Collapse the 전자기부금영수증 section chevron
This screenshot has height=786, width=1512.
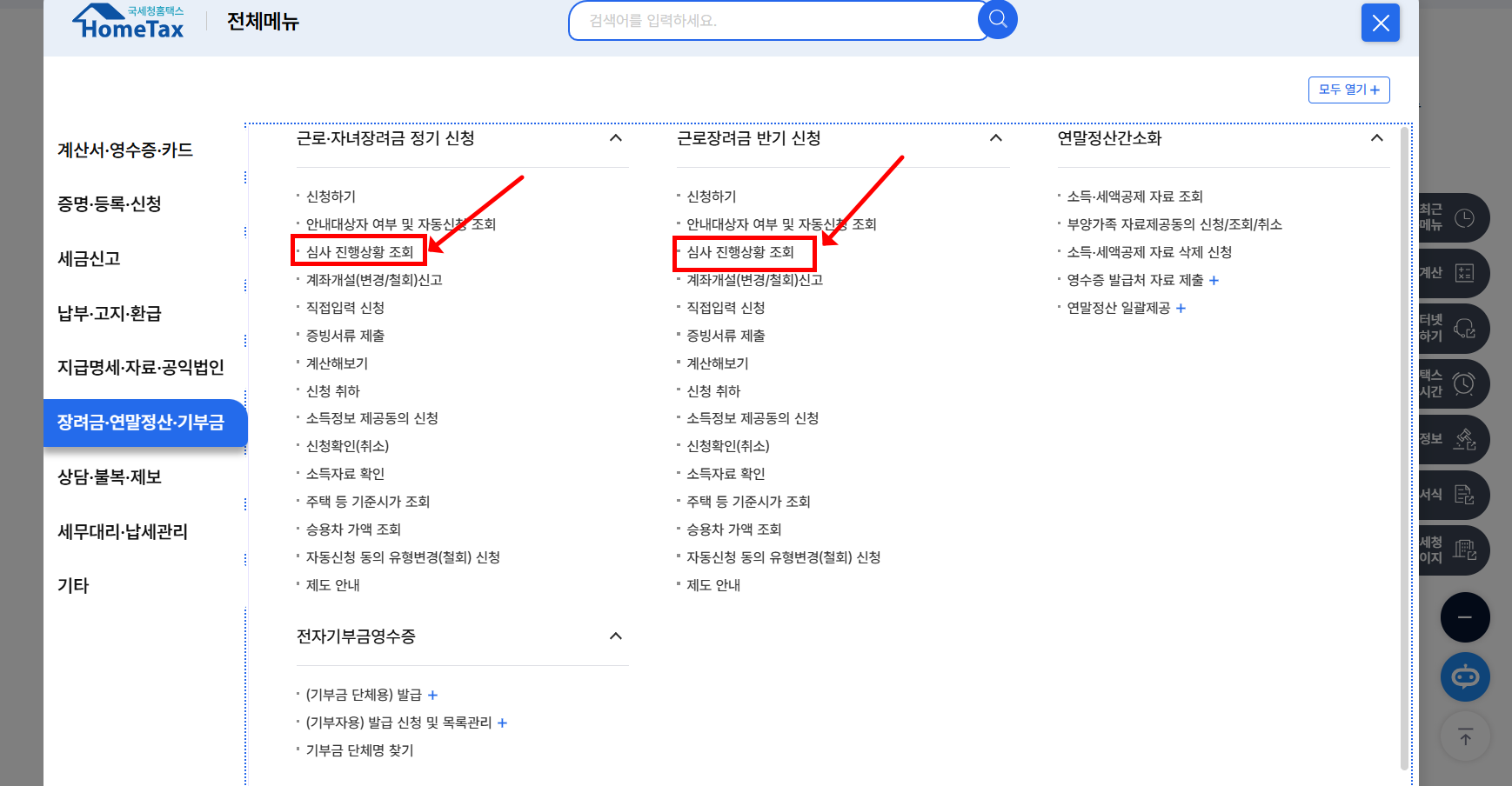pyautogui.click(x=616, y=636)
